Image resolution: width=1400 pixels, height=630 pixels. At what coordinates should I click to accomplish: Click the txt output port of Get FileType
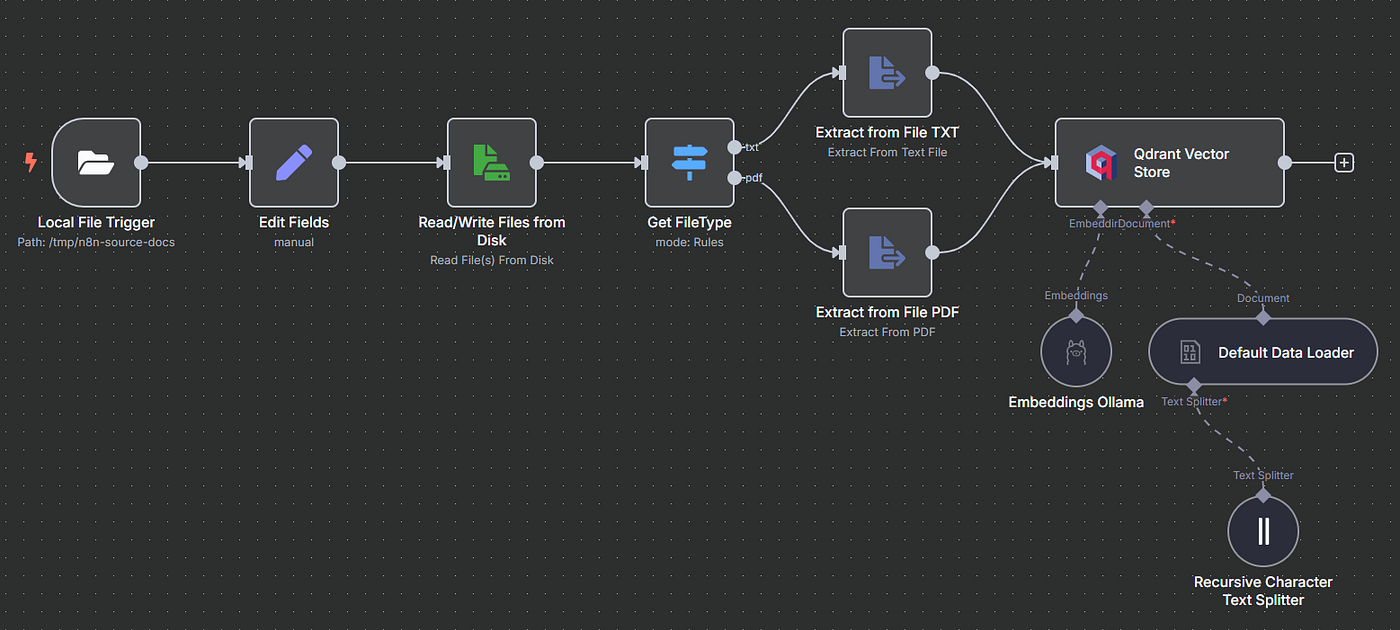click(735, 147)
